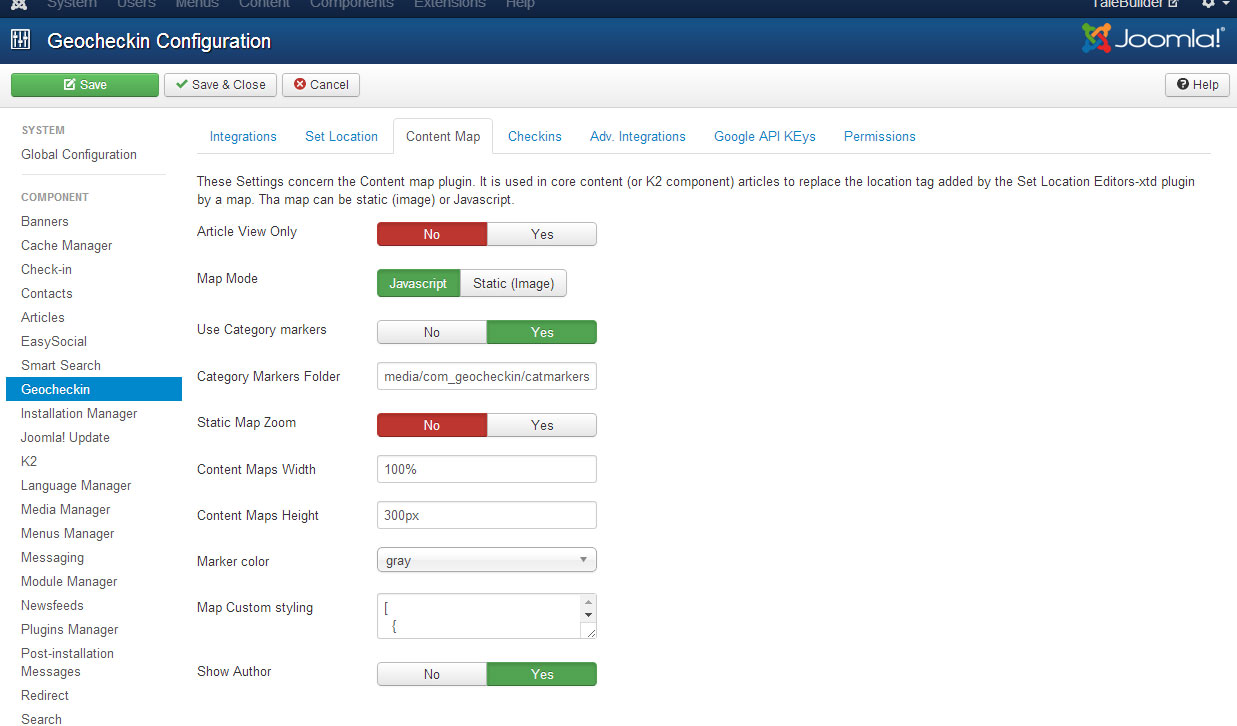Switch to the Integrations tab
The width and height of the screenshot is (1237, 726).
click(243, 137)
